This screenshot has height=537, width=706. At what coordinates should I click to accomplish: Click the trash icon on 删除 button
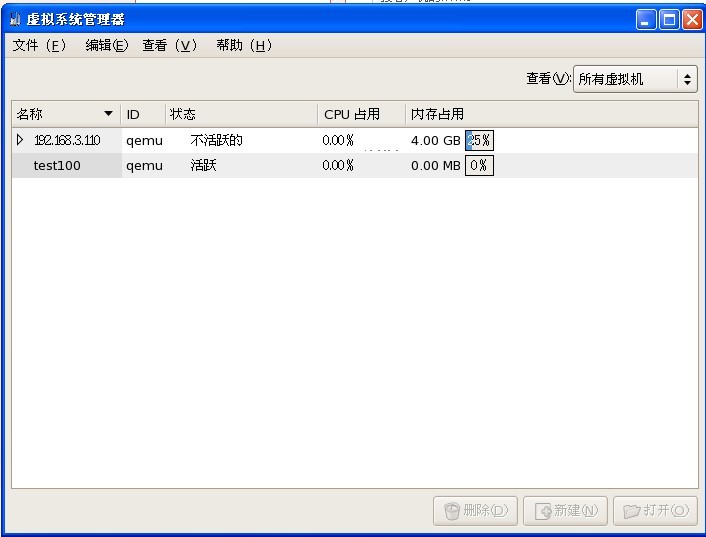pos(452,511)
